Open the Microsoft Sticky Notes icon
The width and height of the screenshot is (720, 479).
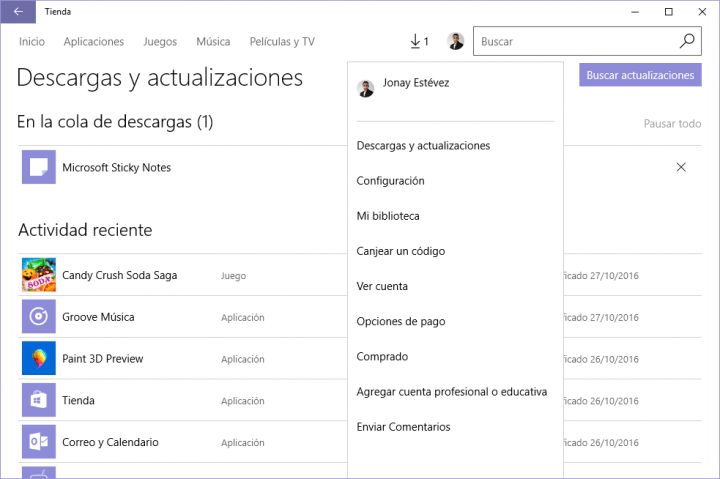(39, 167)
